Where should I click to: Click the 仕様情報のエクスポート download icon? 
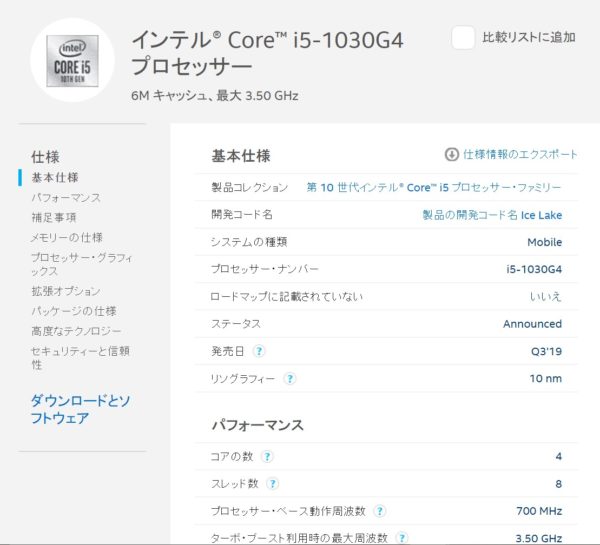pos(451,155)
